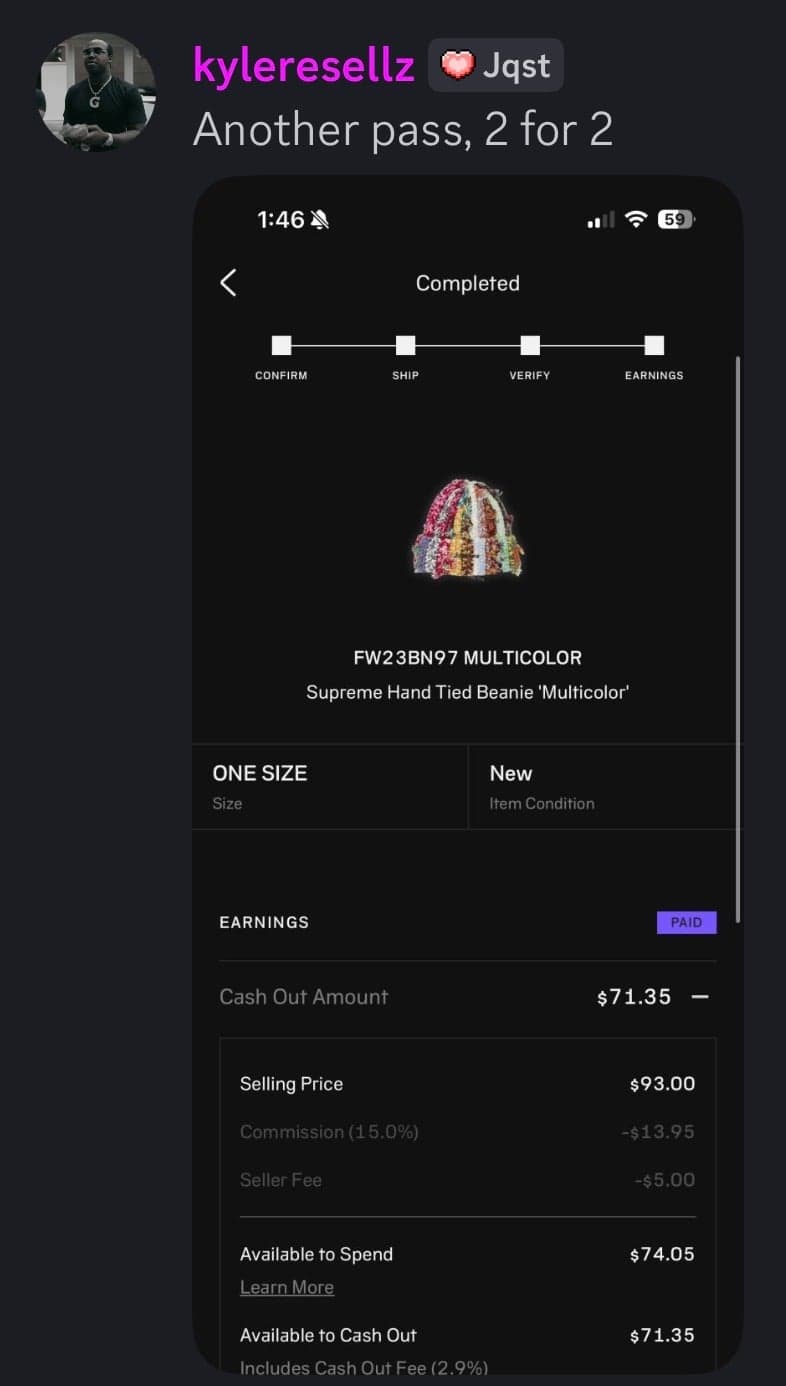Open kyleresellz profile avatar

pos(97,92)
